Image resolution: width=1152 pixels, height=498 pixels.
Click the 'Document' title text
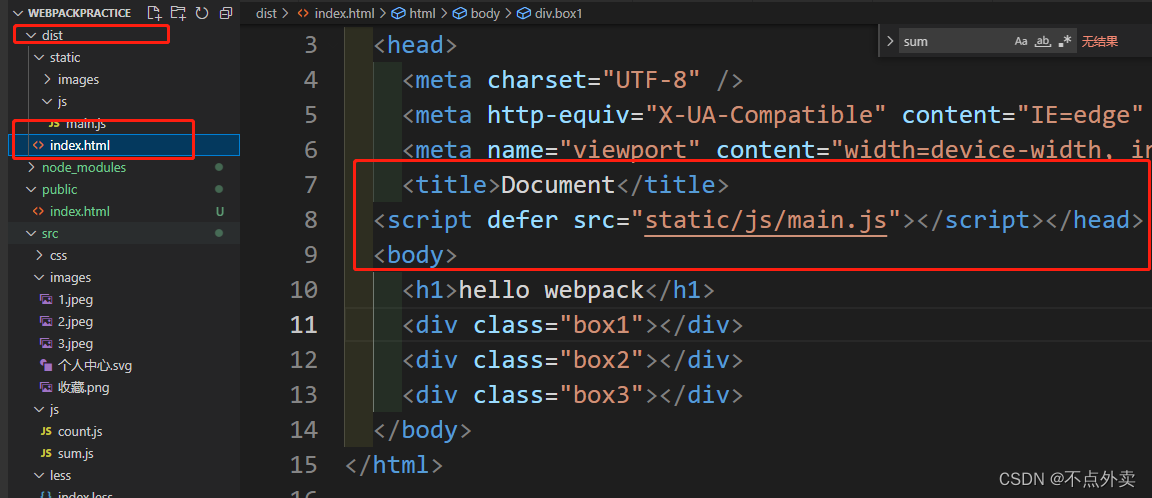pyautogui.click(x=558, y=185)
